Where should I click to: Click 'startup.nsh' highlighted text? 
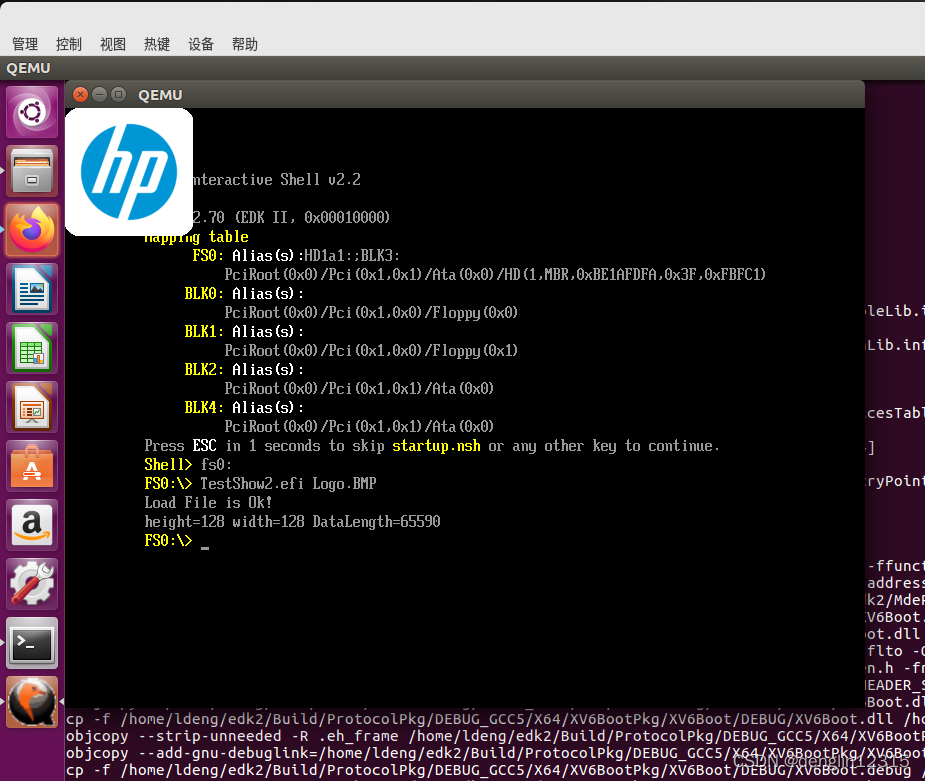click(x=437, y=446)
